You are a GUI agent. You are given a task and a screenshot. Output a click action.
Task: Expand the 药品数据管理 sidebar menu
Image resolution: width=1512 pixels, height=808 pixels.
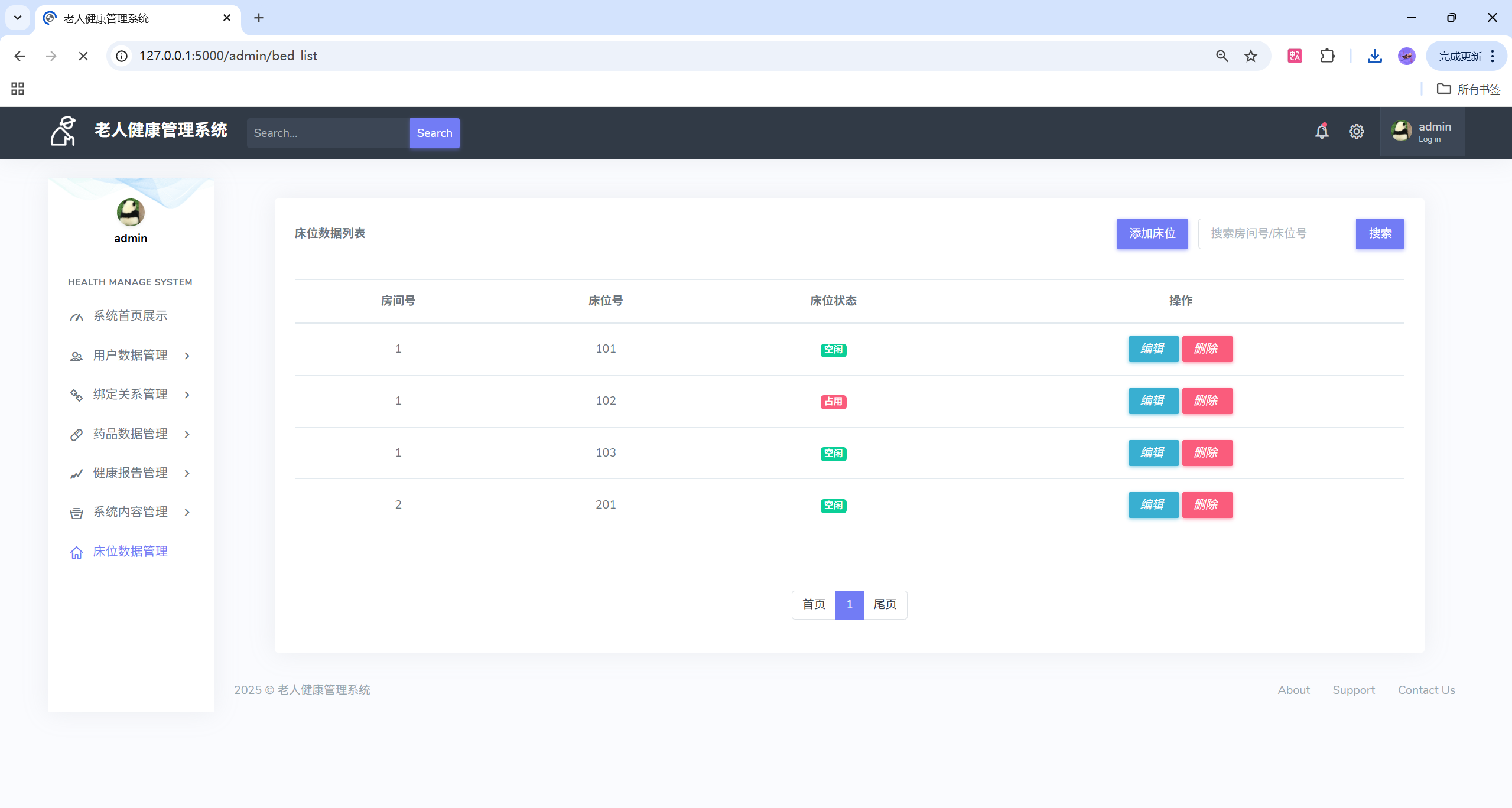pyautogui.click(x=131, y=434)
